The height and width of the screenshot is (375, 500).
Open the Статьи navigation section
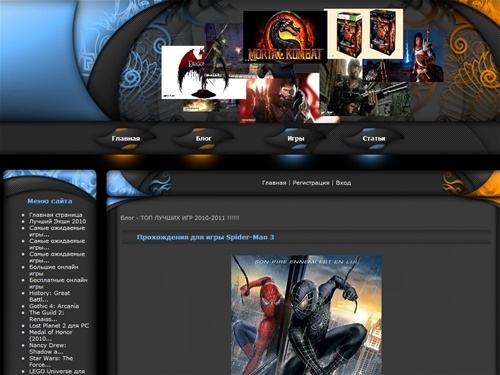(374, 138)
